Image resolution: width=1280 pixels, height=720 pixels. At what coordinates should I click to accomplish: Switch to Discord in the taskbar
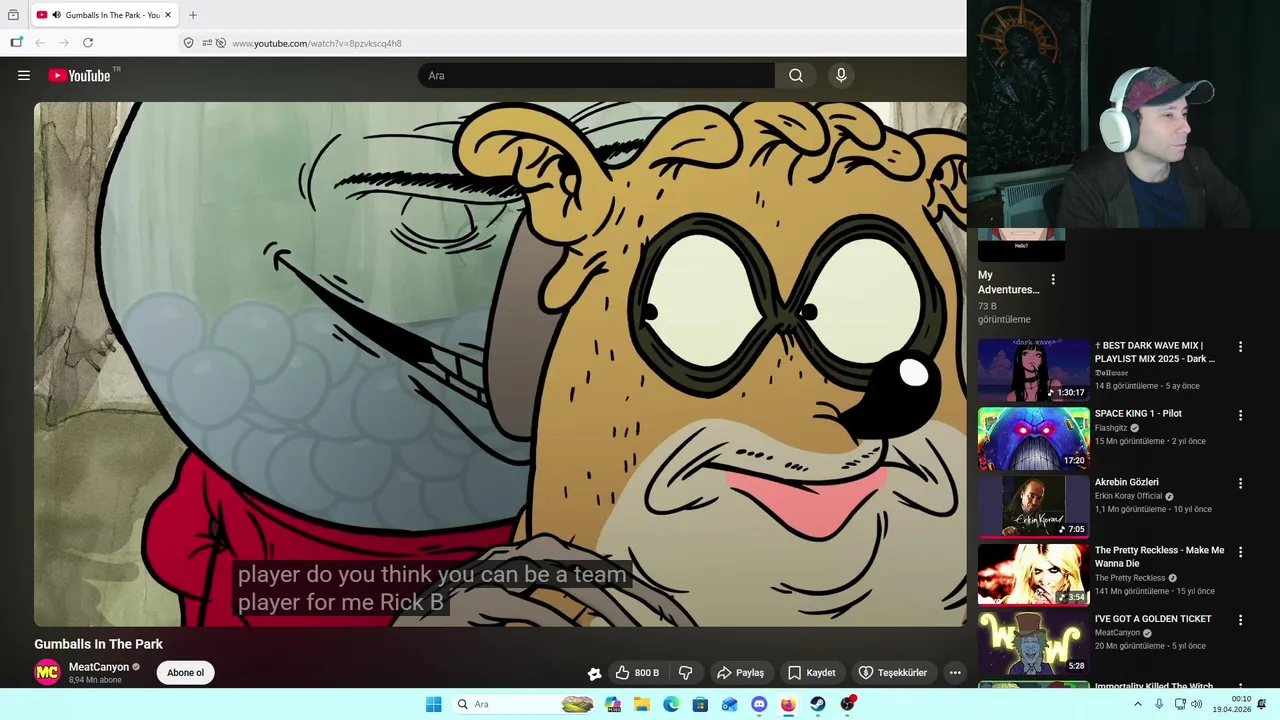click(759, 704)
